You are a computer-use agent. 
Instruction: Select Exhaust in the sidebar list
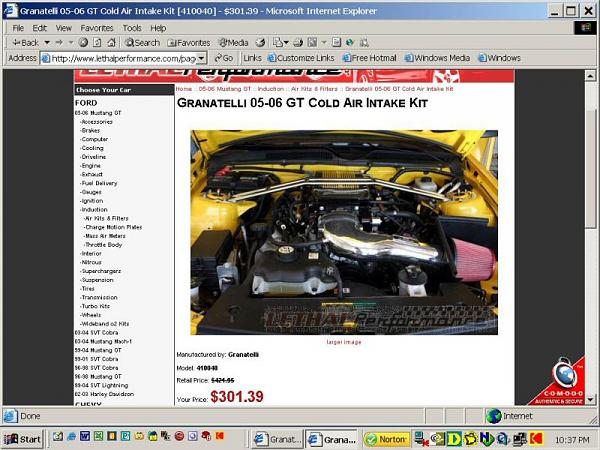pos(91,174)
